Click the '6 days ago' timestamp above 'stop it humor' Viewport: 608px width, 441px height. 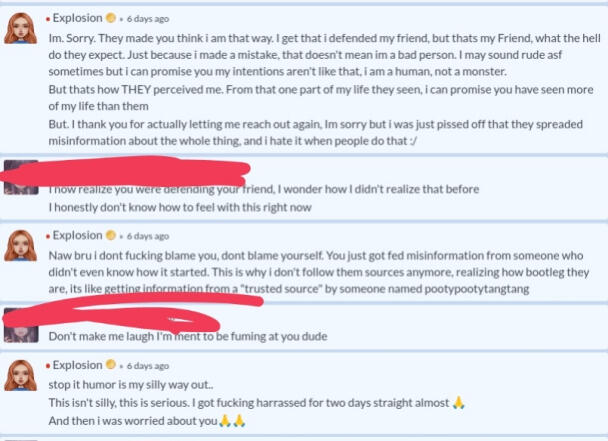point(148,367)
